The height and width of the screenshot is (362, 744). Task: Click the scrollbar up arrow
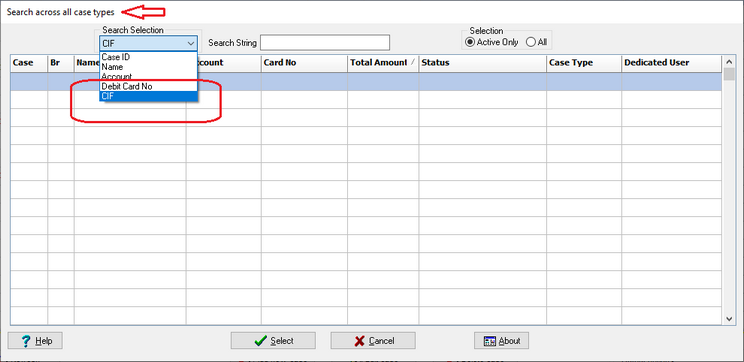tap(729, 61)
